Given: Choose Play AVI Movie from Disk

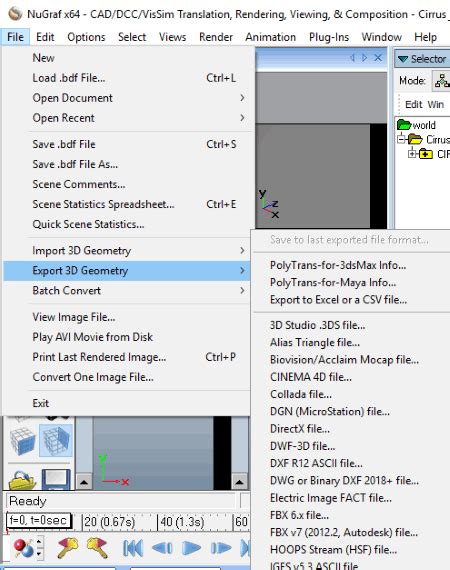Looking at the screenshot, I should (126, 337).
